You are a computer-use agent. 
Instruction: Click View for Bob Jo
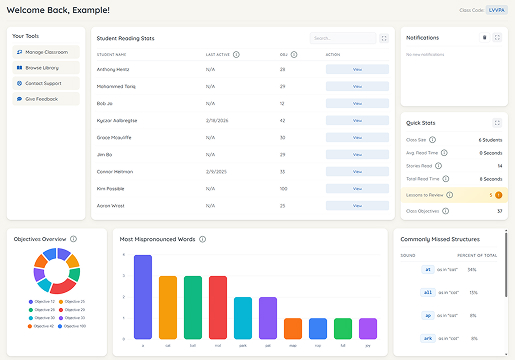[x=357, y=103]
